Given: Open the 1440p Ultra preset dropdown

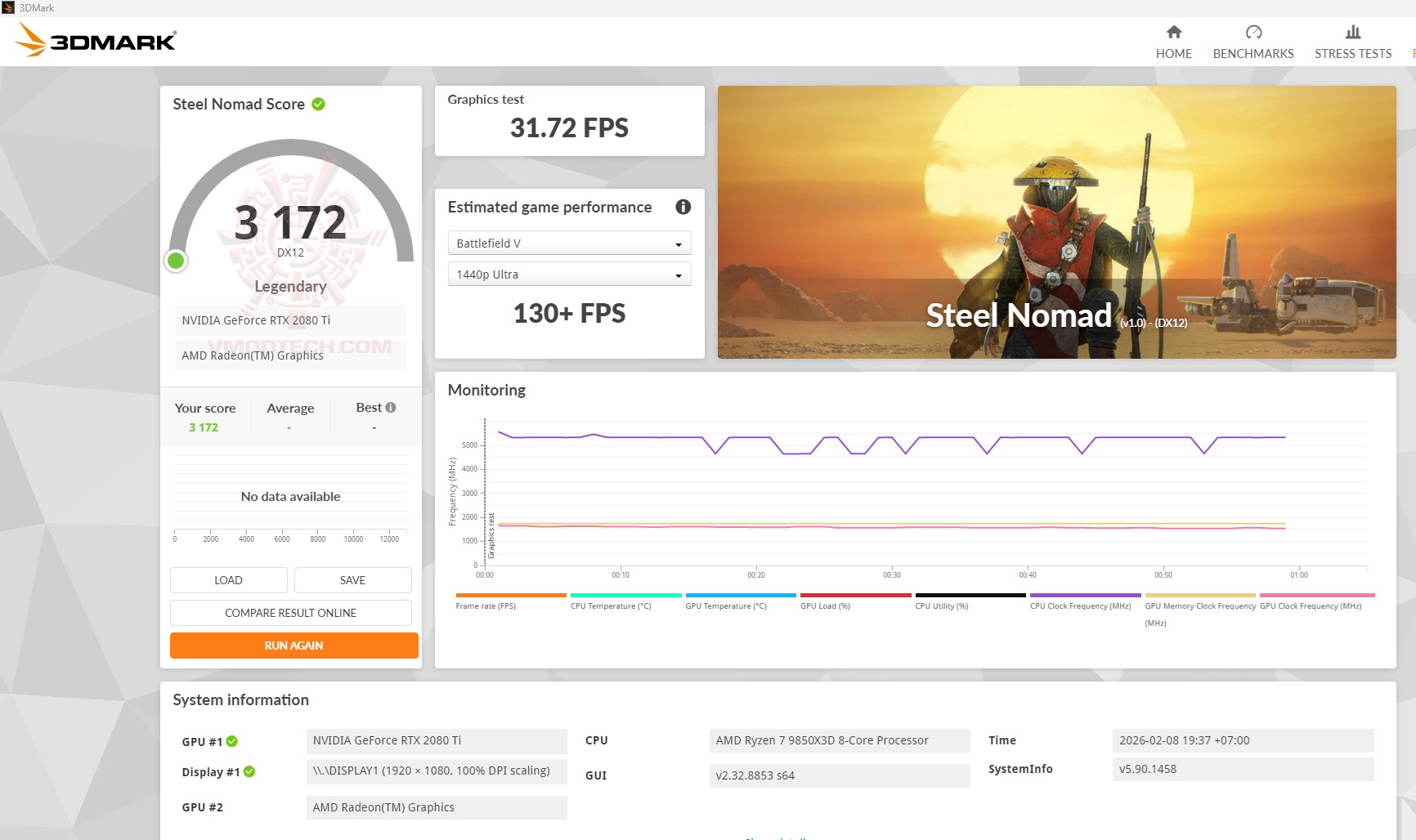Looking at the screenshot, I should point(569,275).
